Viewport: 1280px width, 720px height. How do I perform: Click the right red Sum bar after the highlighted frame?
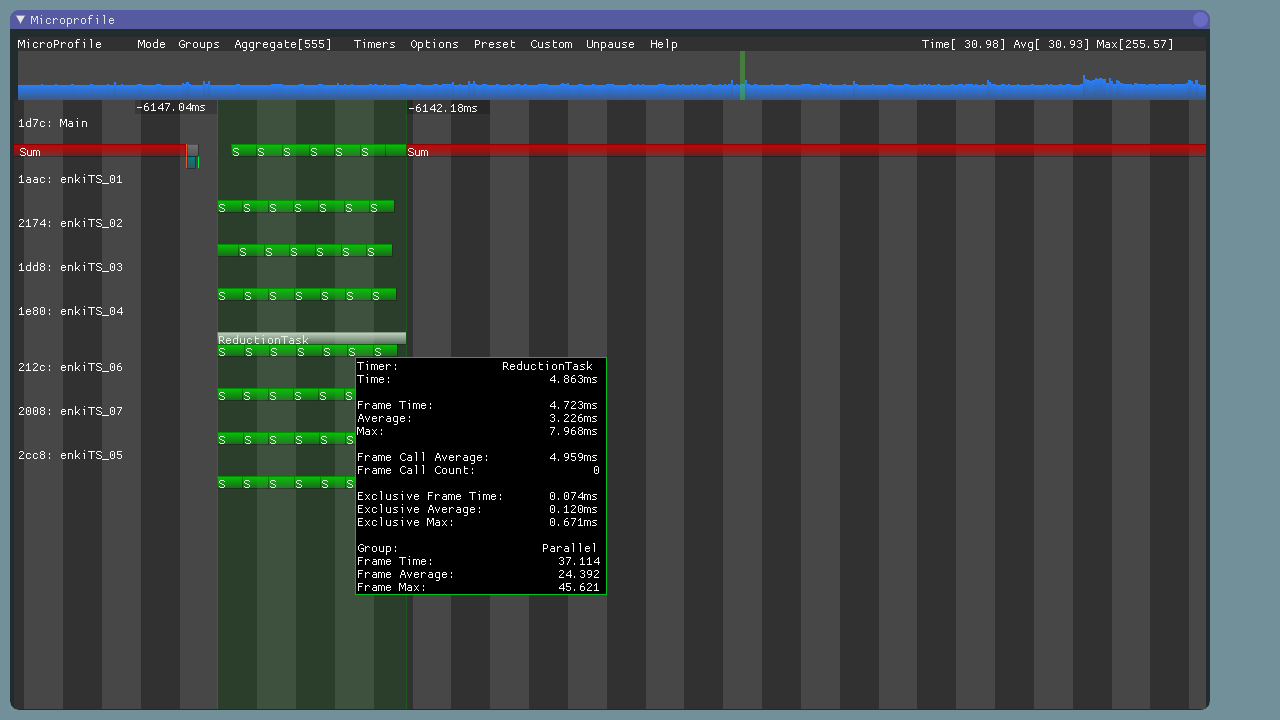click(x=800, y=151)
